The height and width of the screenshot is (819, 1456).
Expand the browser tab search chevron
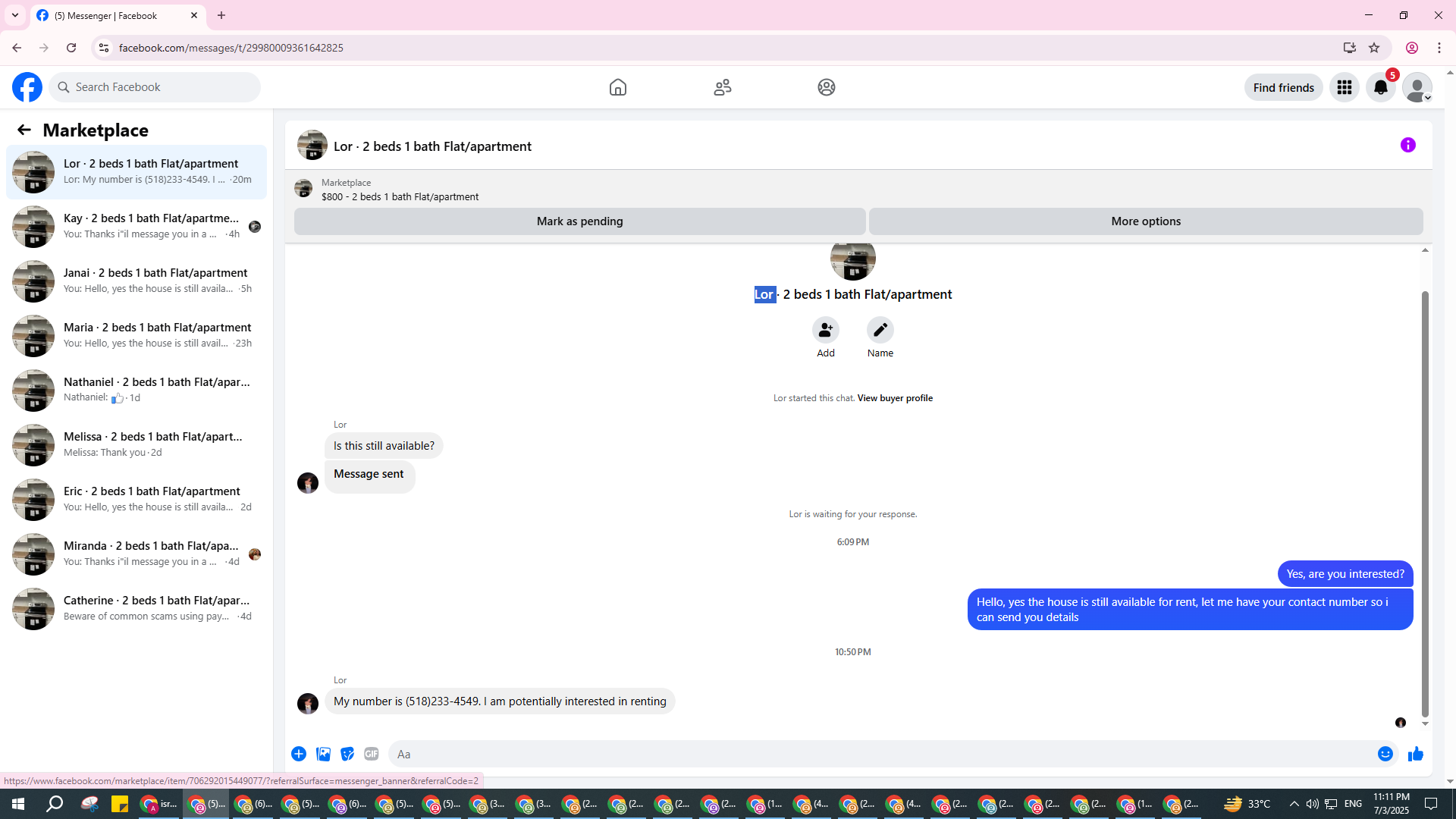pyautogui.click(x=14, y=15)
